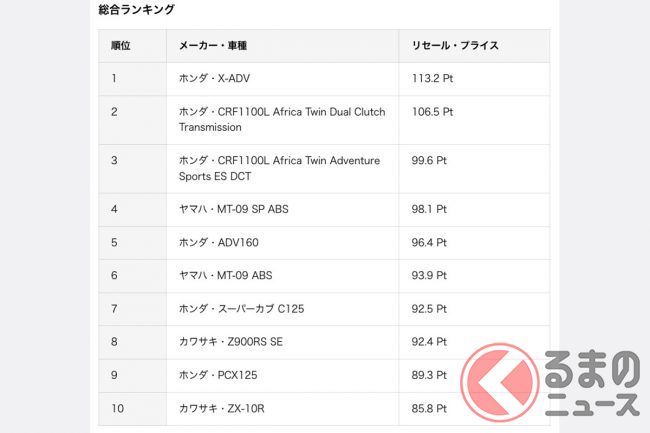Click the 順位 column header
650x433 pixels.
tap(121, 46)
